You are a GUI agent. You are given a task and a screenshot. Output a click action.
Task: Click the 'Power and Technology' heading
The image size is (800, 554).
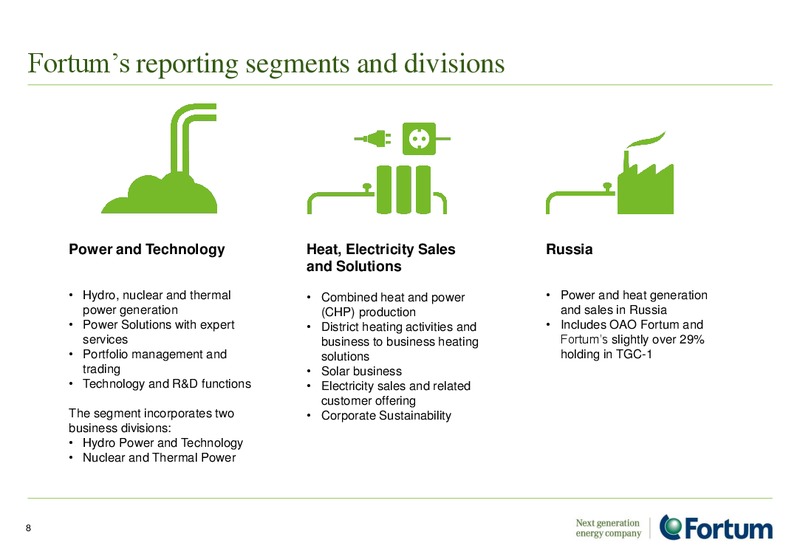(x=147, y=249)
